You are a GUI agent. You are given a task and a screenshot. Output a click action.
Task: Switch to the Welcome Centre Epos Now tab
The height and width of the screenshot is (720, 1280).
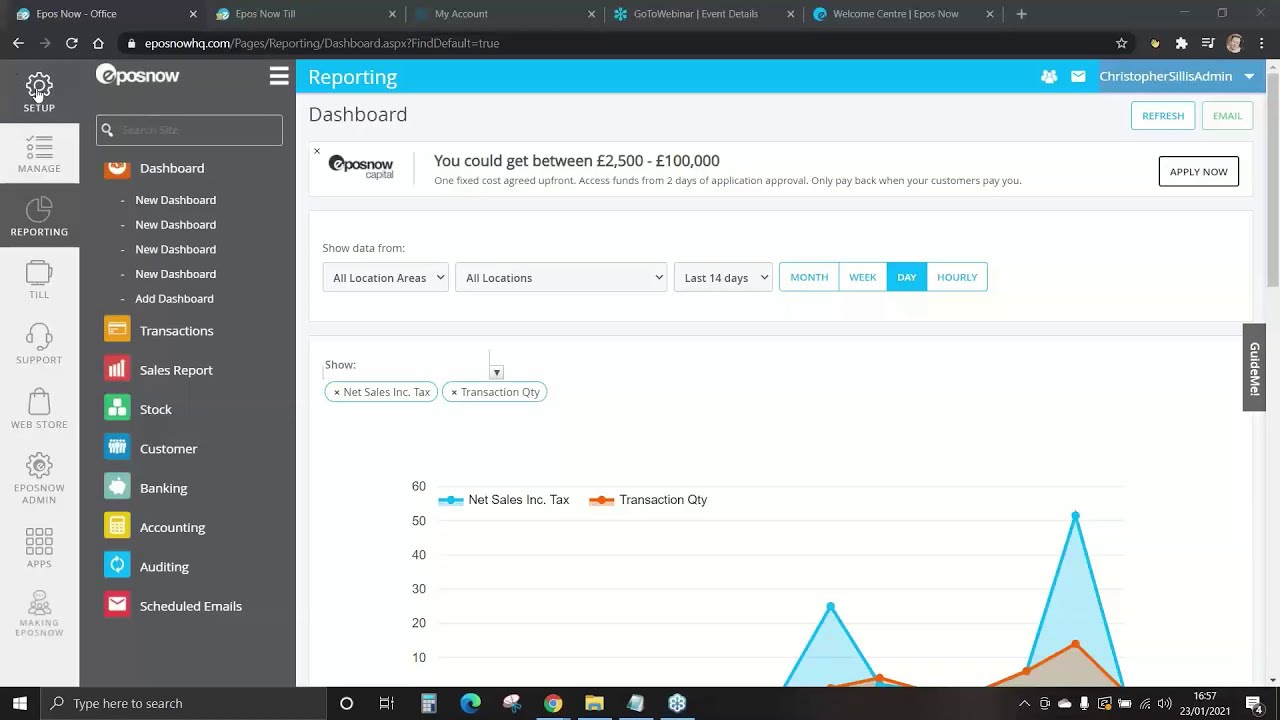[x=902, y=14]
